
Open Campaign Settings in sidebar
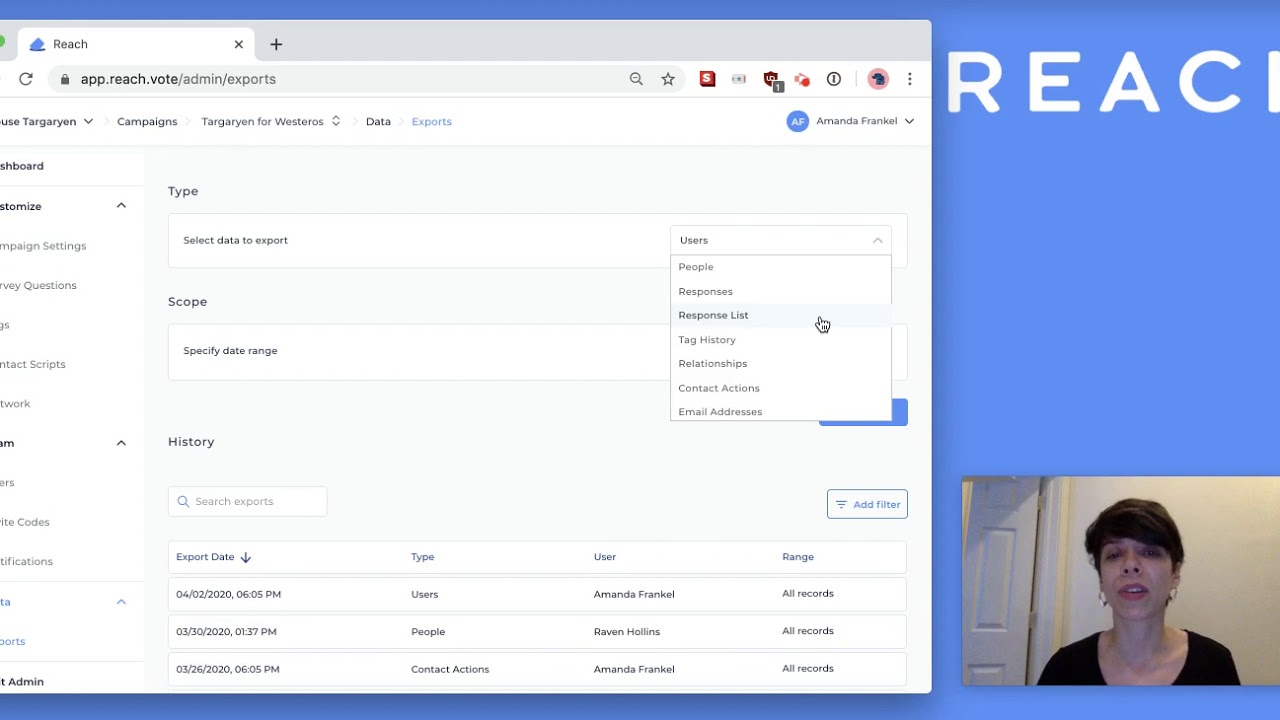[x=43, y=246]
